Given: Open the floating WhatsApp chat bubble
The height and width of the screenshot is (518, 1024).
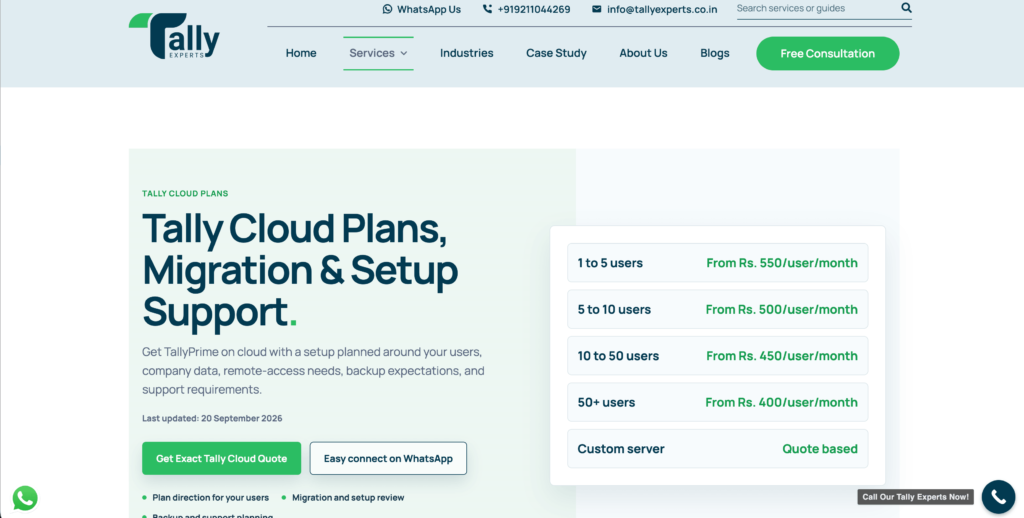Looking at the screenshot, I should [25, 498].
